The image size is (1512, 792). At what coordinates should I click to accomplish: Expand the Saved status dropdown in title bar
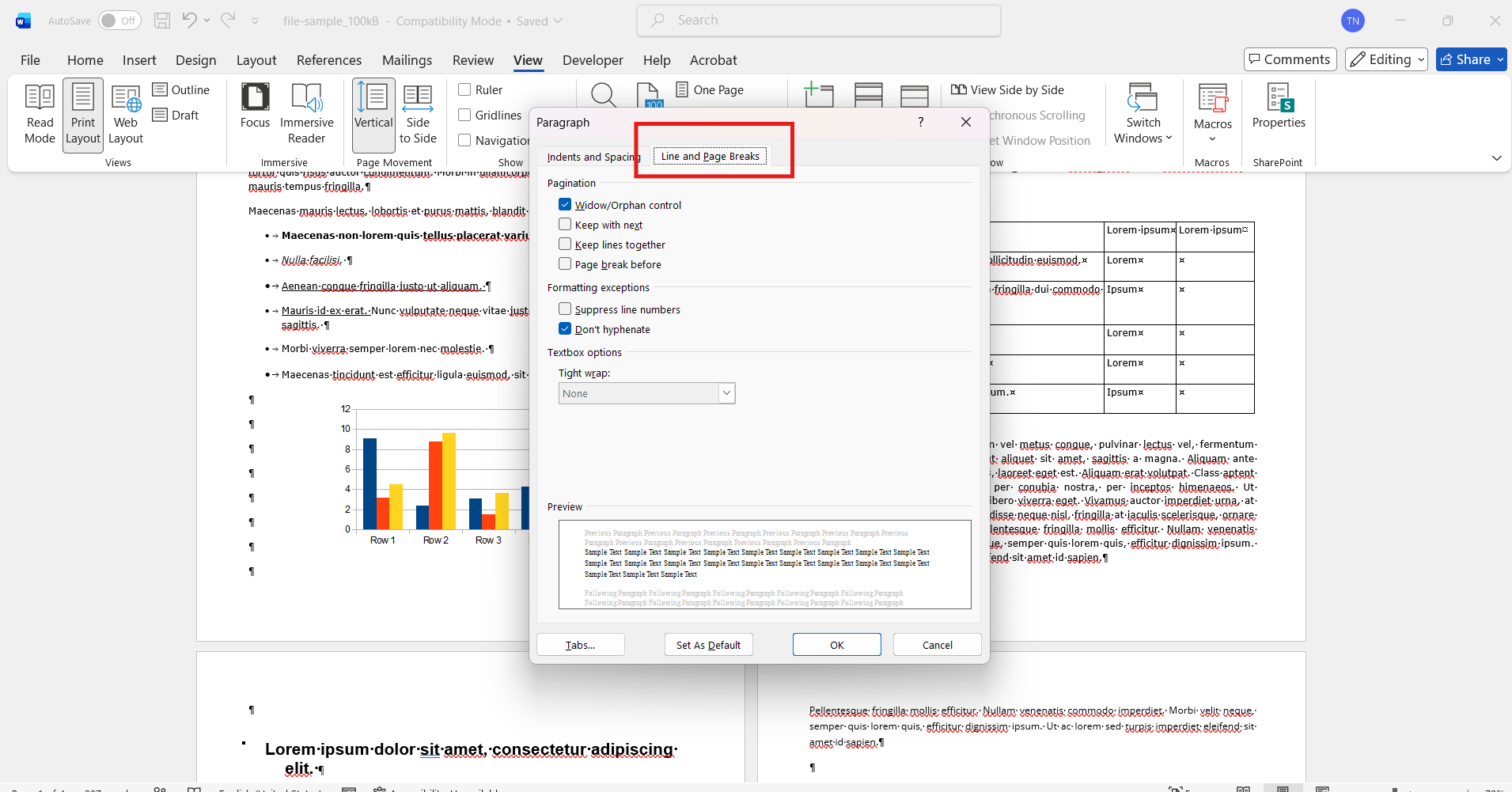(558, 21)
